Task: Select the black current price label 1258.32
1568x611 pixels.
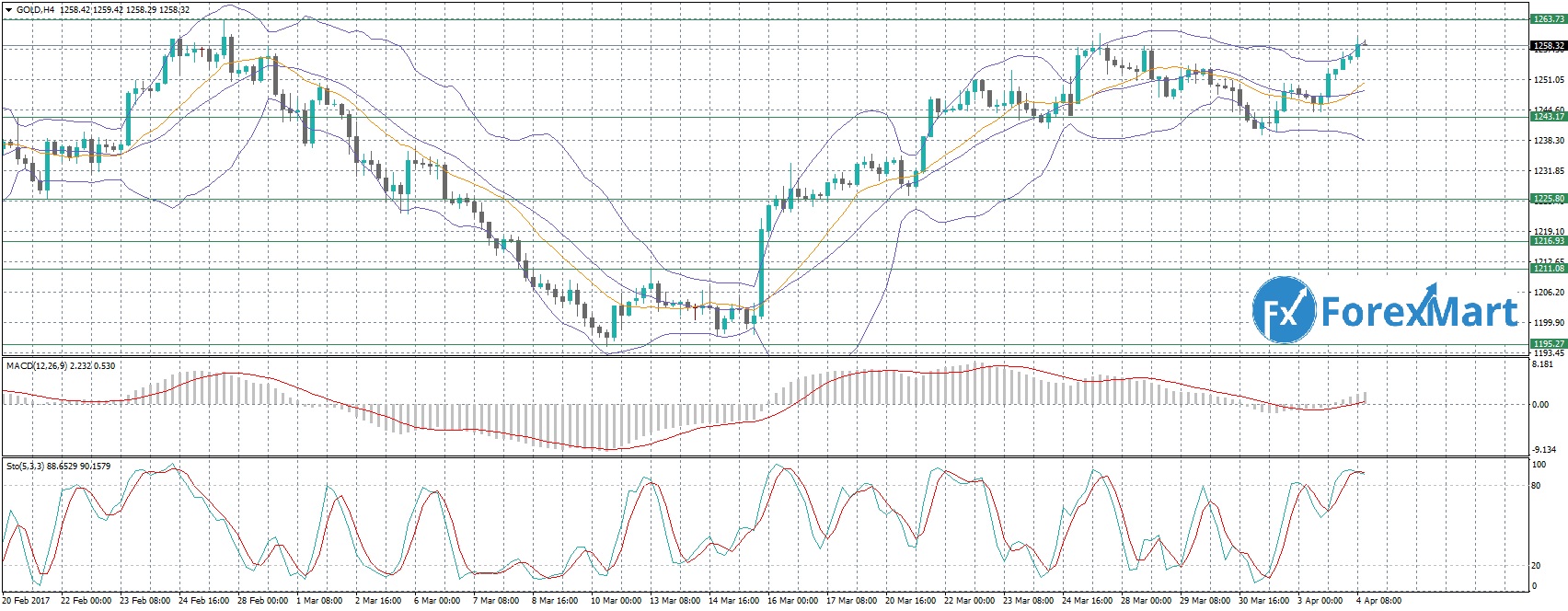Action: click(x=1548, y=46)
